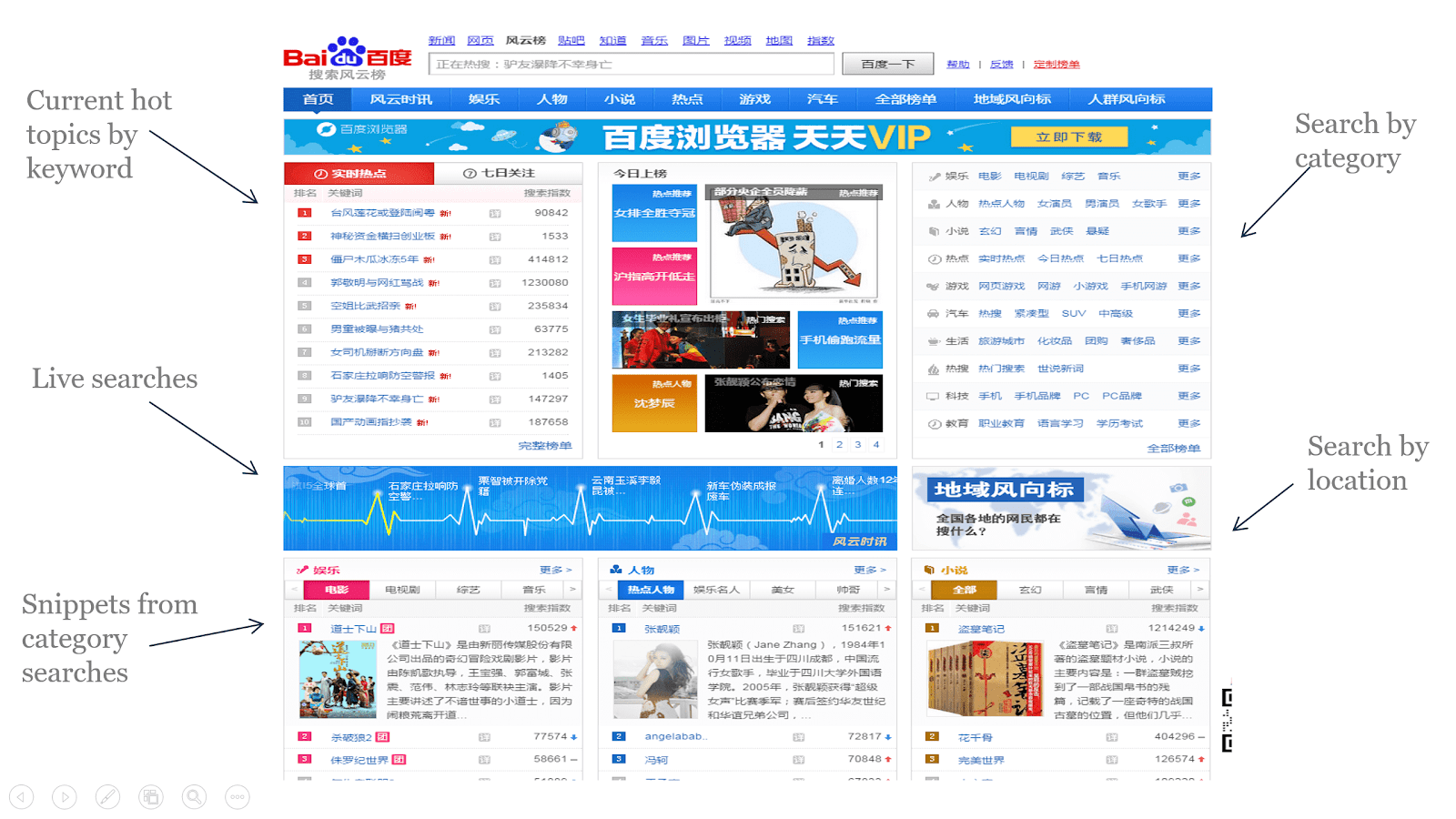
Task: Click right arrow of 小说 panel tab strip
Action: (1200, 590)
